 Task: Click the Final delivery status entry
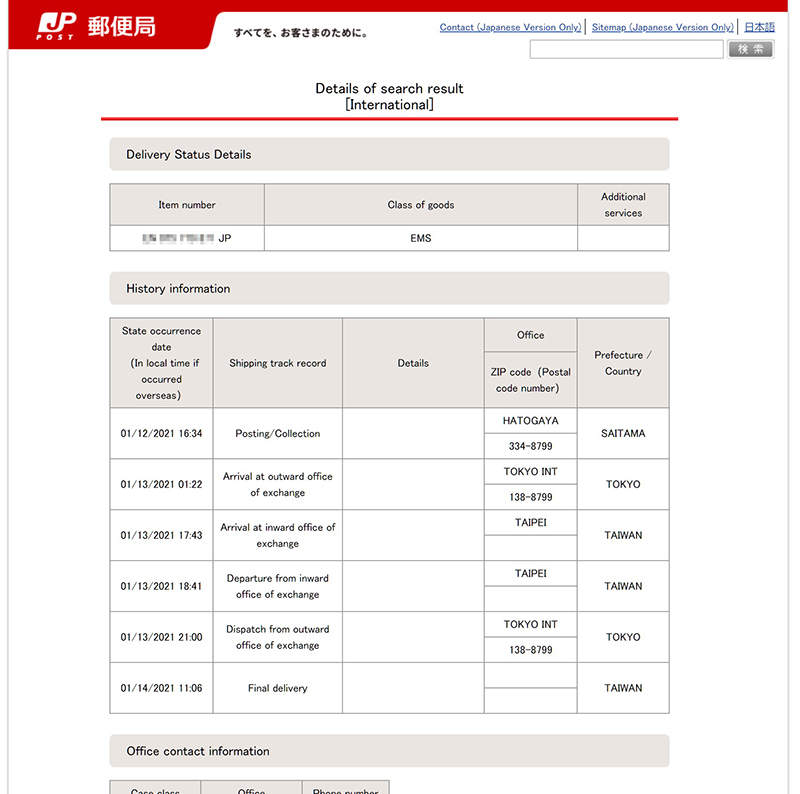(x=277, y=688)
